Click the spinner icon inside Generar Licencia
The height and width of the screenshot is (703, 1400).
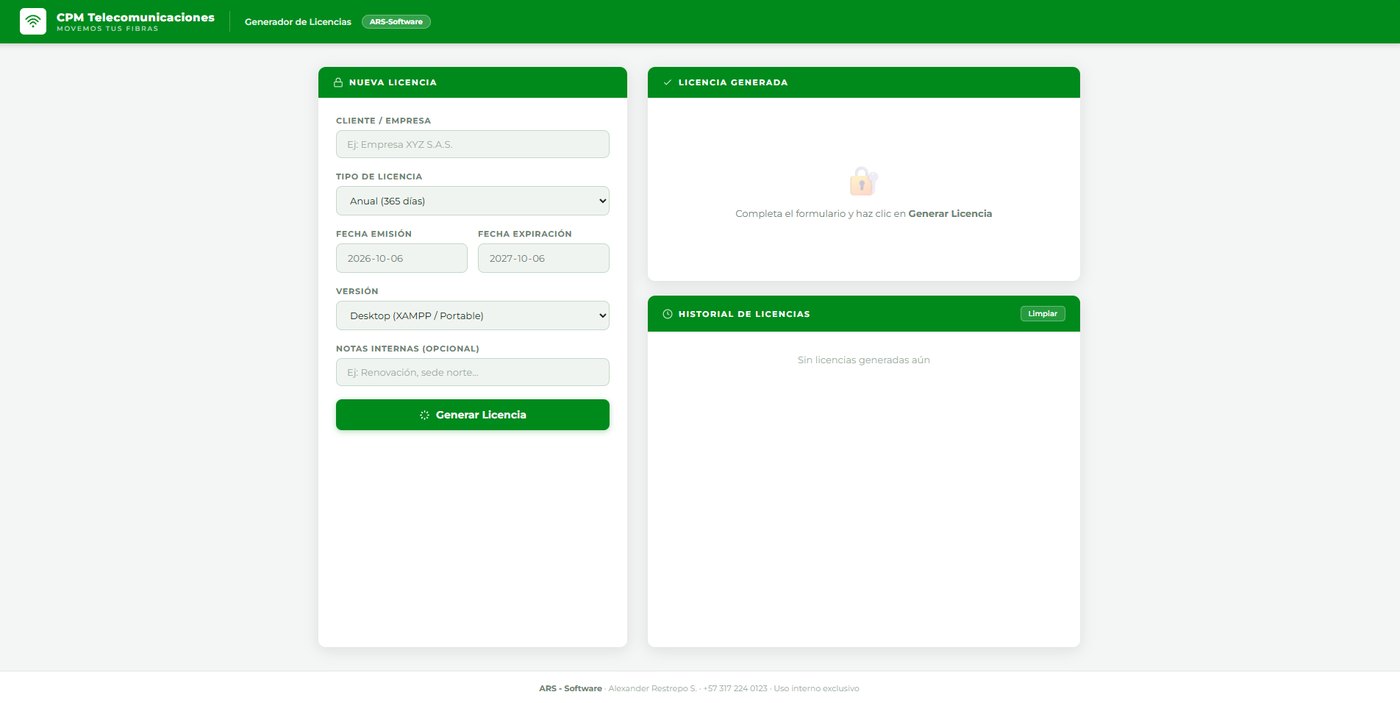pos(424,415)
